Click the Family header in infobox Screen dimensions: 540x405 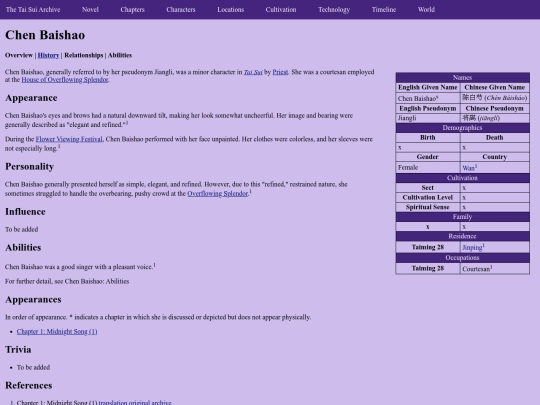[463, 217]
